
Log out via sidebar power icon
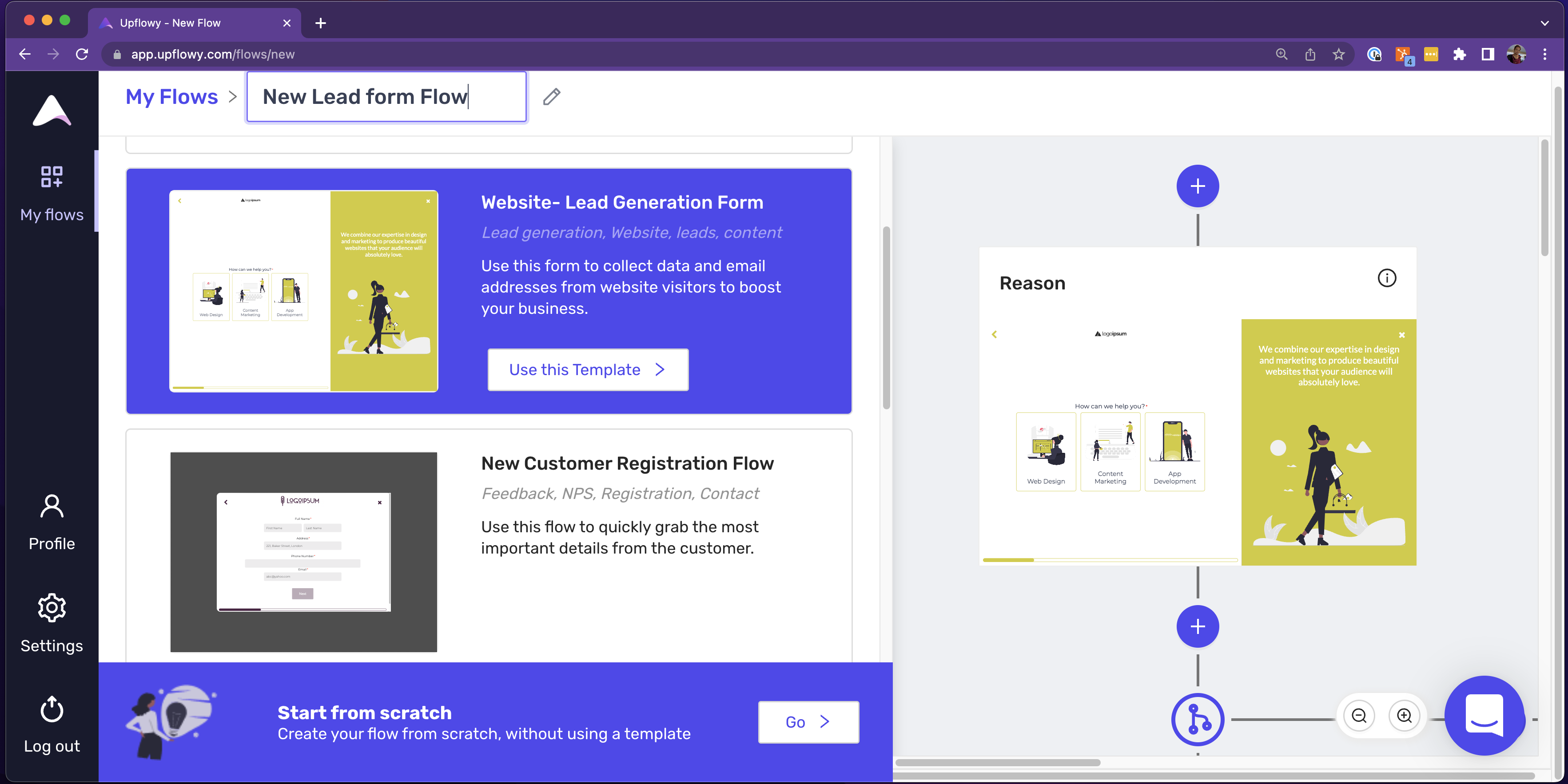tap(52, 725)
